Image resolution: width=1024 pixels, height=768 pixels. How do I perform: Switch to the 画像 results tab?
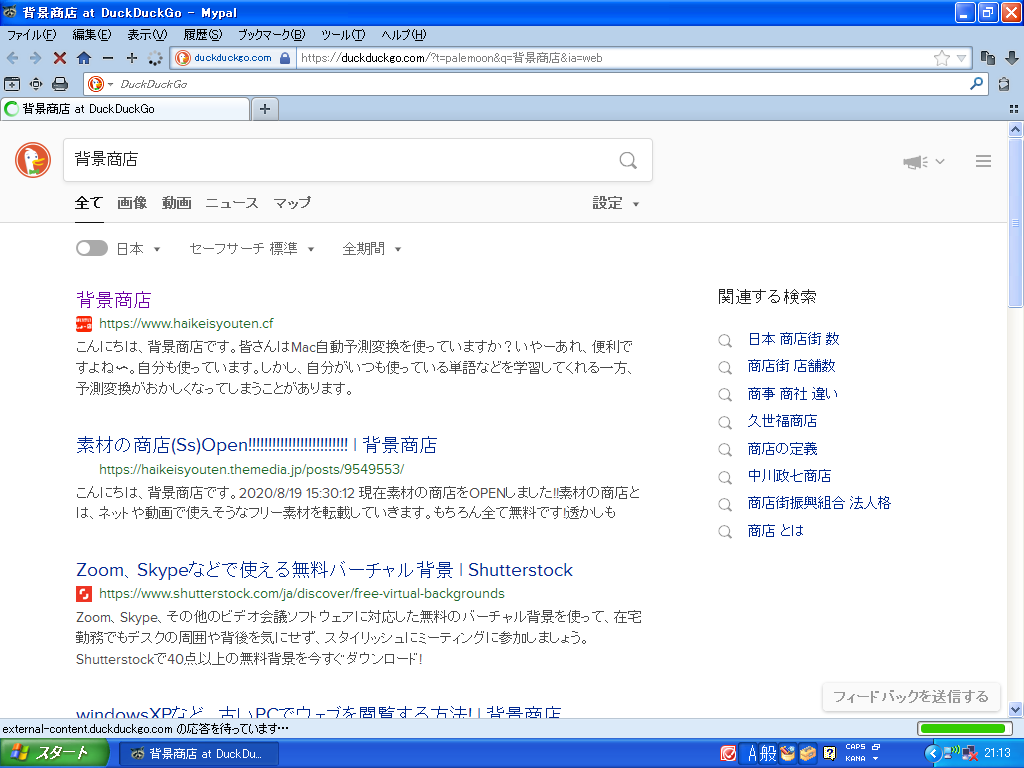coord(132,203)
